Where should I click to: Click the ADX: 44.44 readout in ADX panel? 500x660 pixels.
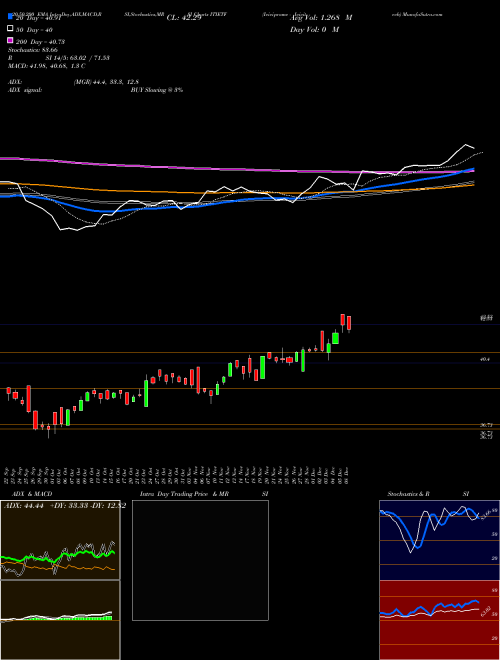23,505
